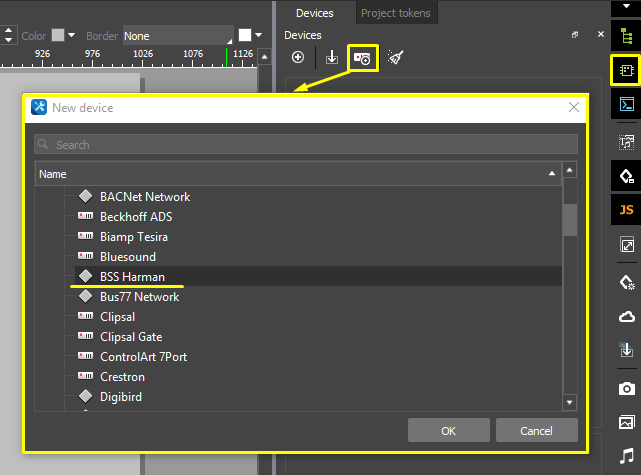Switch to the Project tokens tab
The image size is (641, 475).
(395, 12)
